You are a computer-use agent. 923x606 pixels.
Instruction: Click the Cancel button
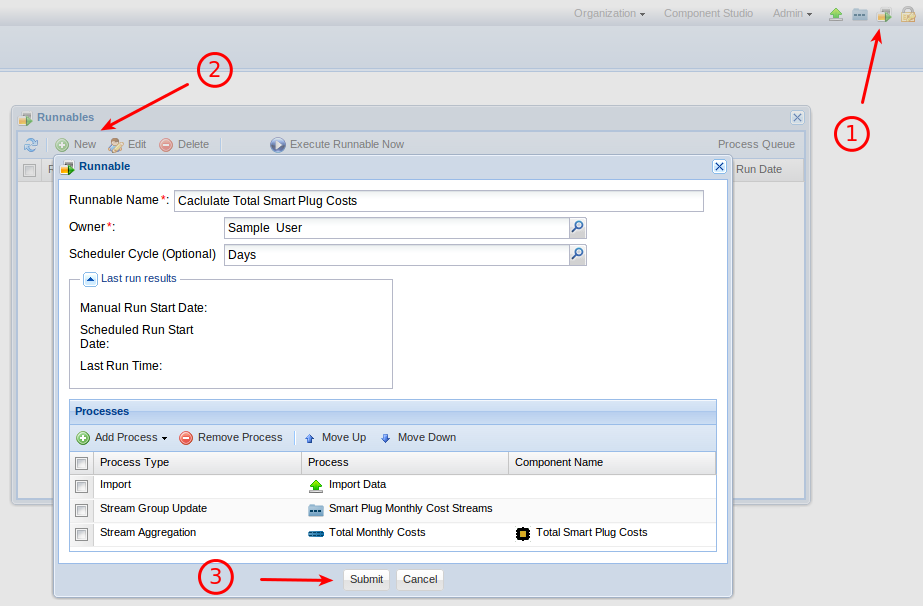tap(420, 580)
